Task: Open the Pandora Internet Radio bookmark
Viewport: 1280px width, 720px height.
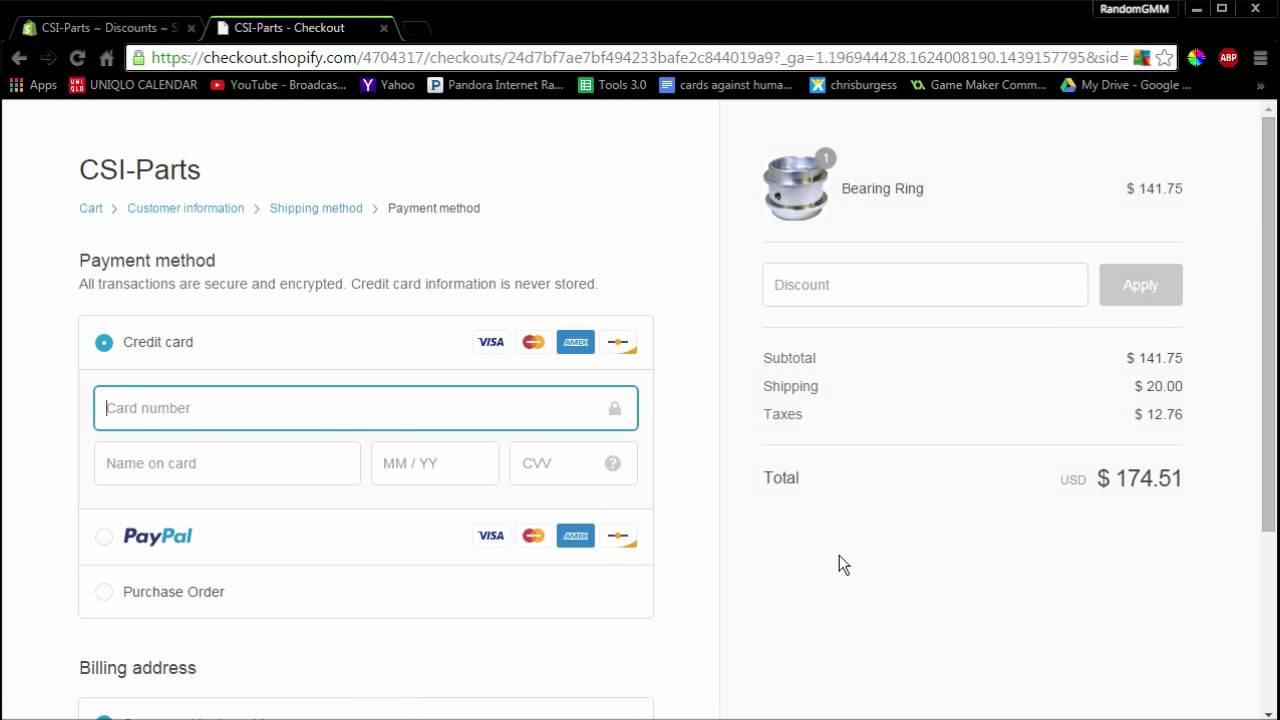Action: (x=495, y=85)
